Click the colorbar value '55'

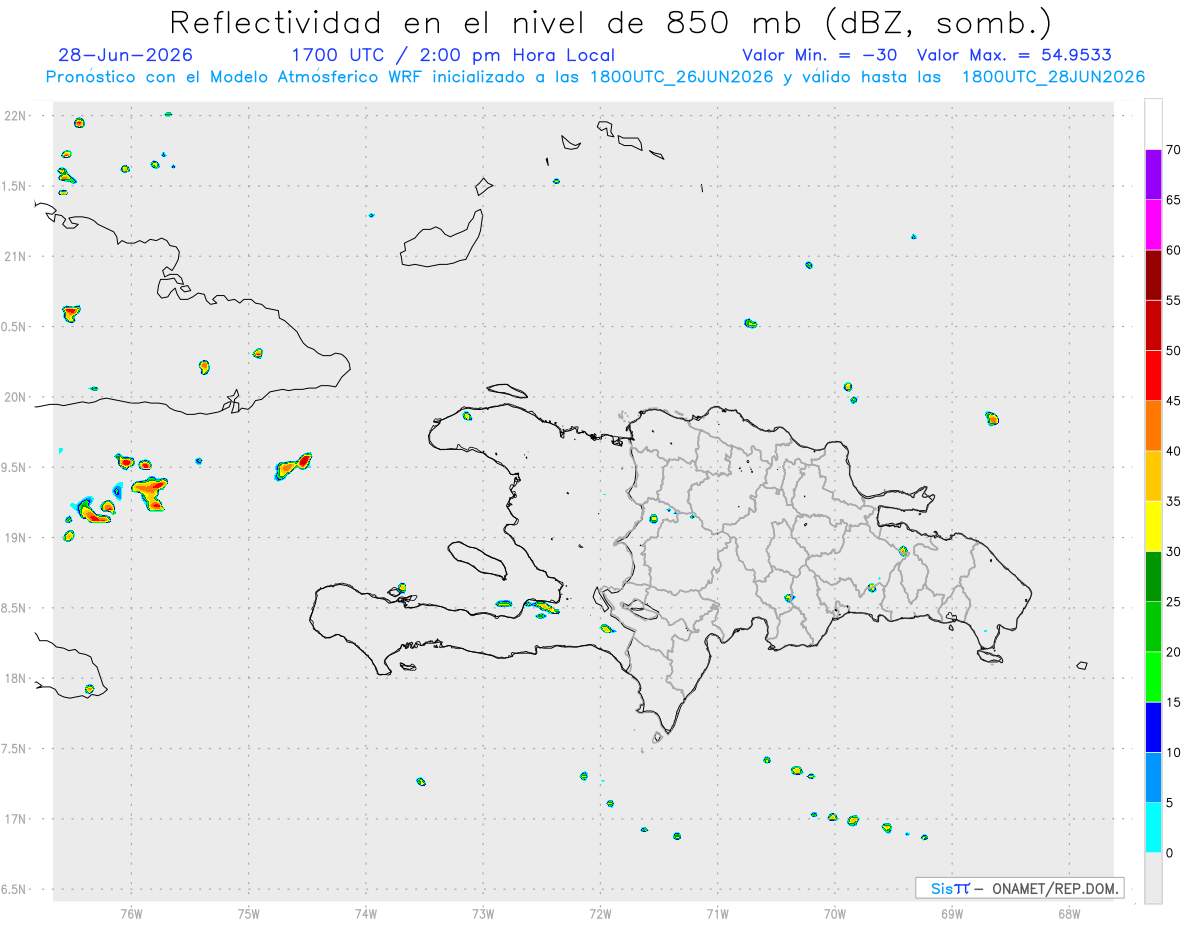[x=1174, y=300]
